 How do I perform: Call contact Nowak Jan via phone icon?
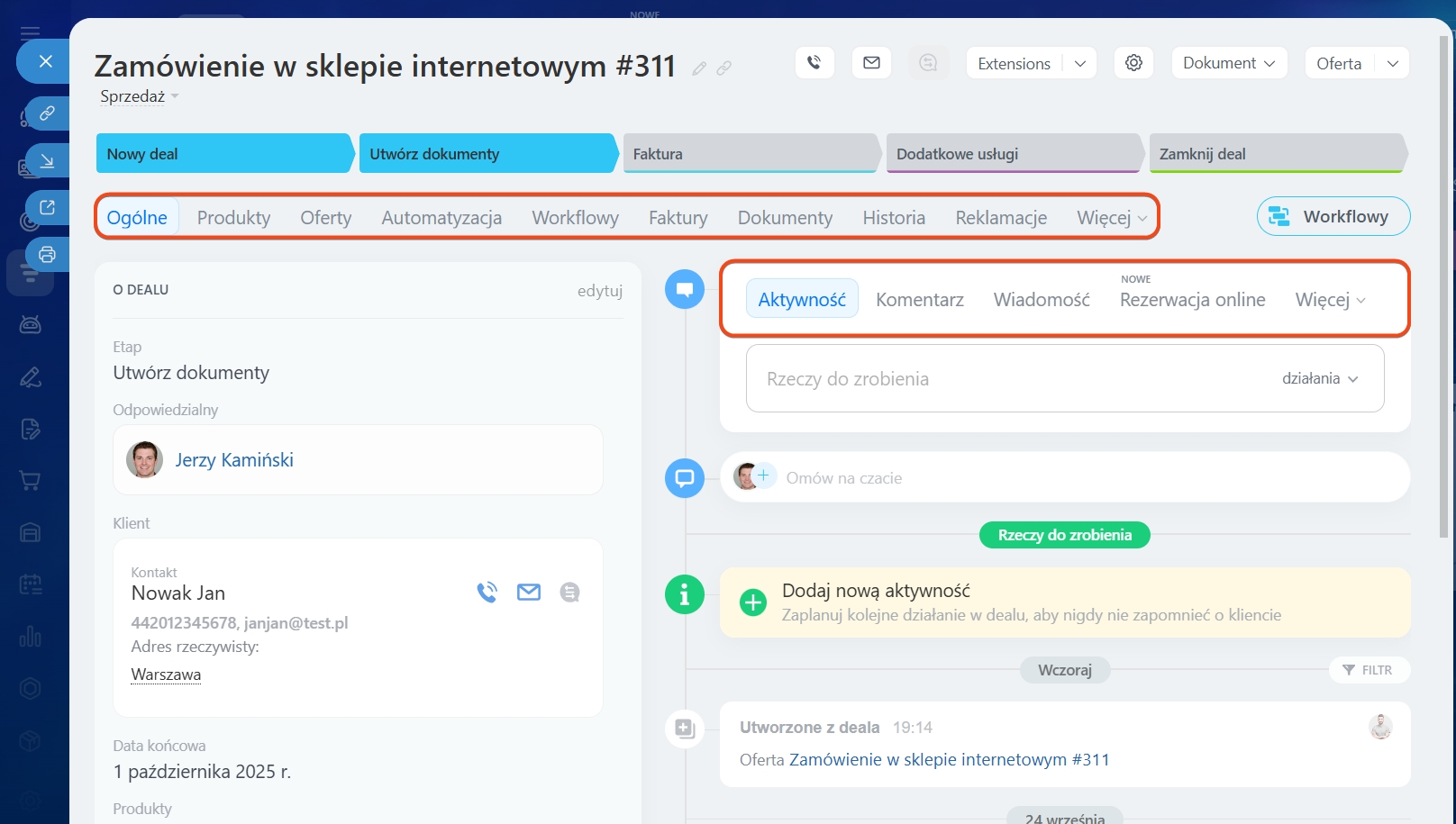pyautogui.click(x=487, y=593)
